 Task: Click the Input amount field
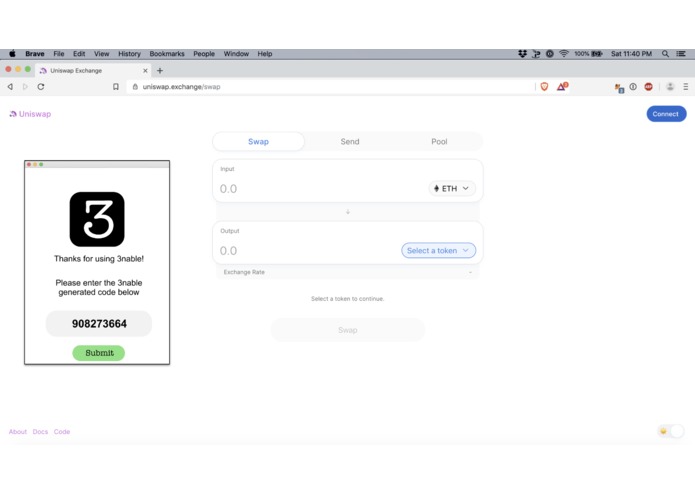point(321,189)
